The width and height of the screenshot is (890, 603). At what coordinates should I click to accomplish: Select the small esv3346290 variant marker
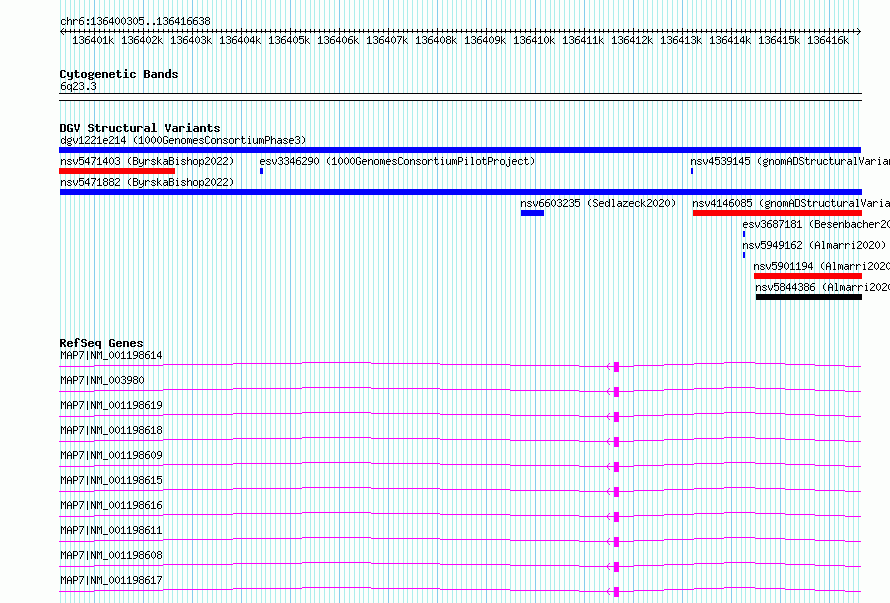(262, 171)
